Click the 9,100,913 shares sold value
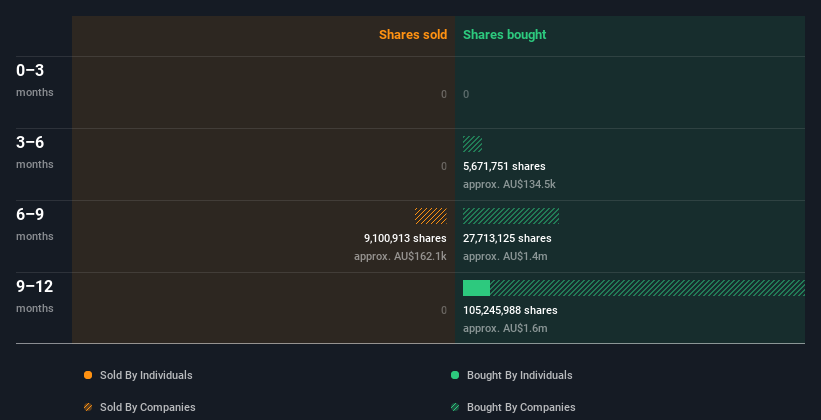 [405, 238]
